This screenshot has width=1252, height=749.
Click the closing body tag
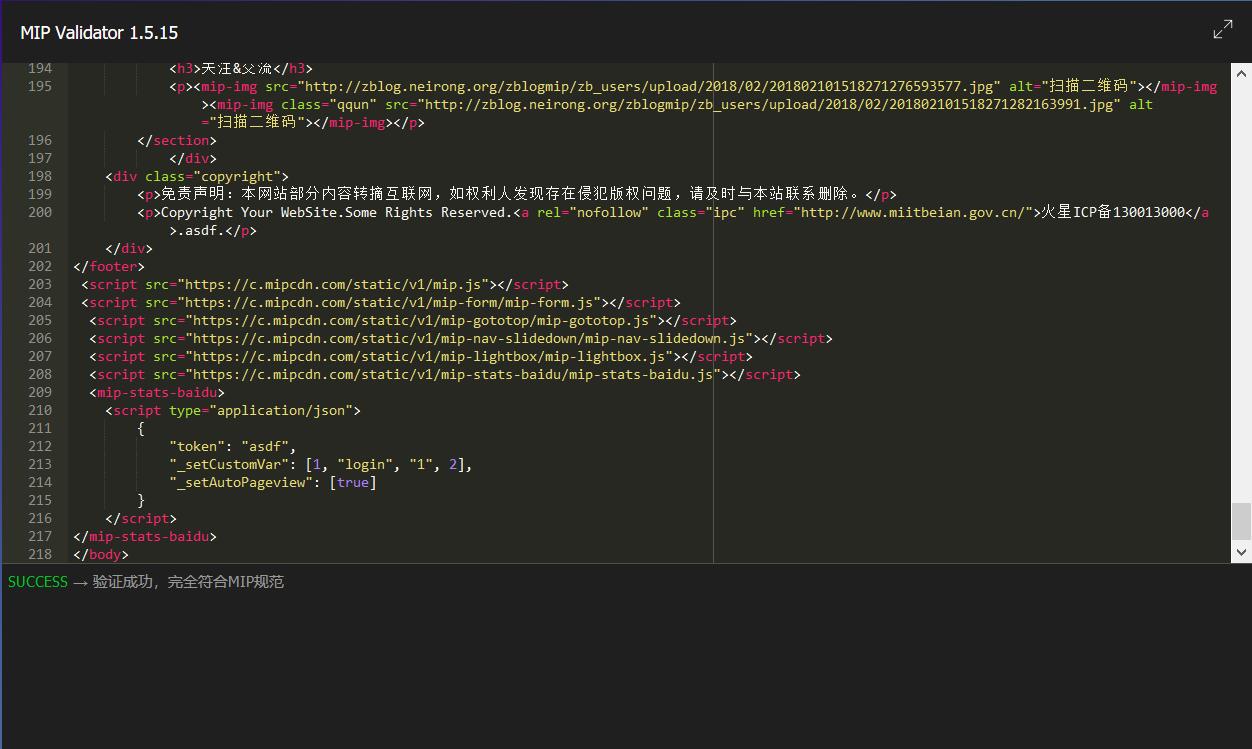pyautogui.click(x=101, y=555)
